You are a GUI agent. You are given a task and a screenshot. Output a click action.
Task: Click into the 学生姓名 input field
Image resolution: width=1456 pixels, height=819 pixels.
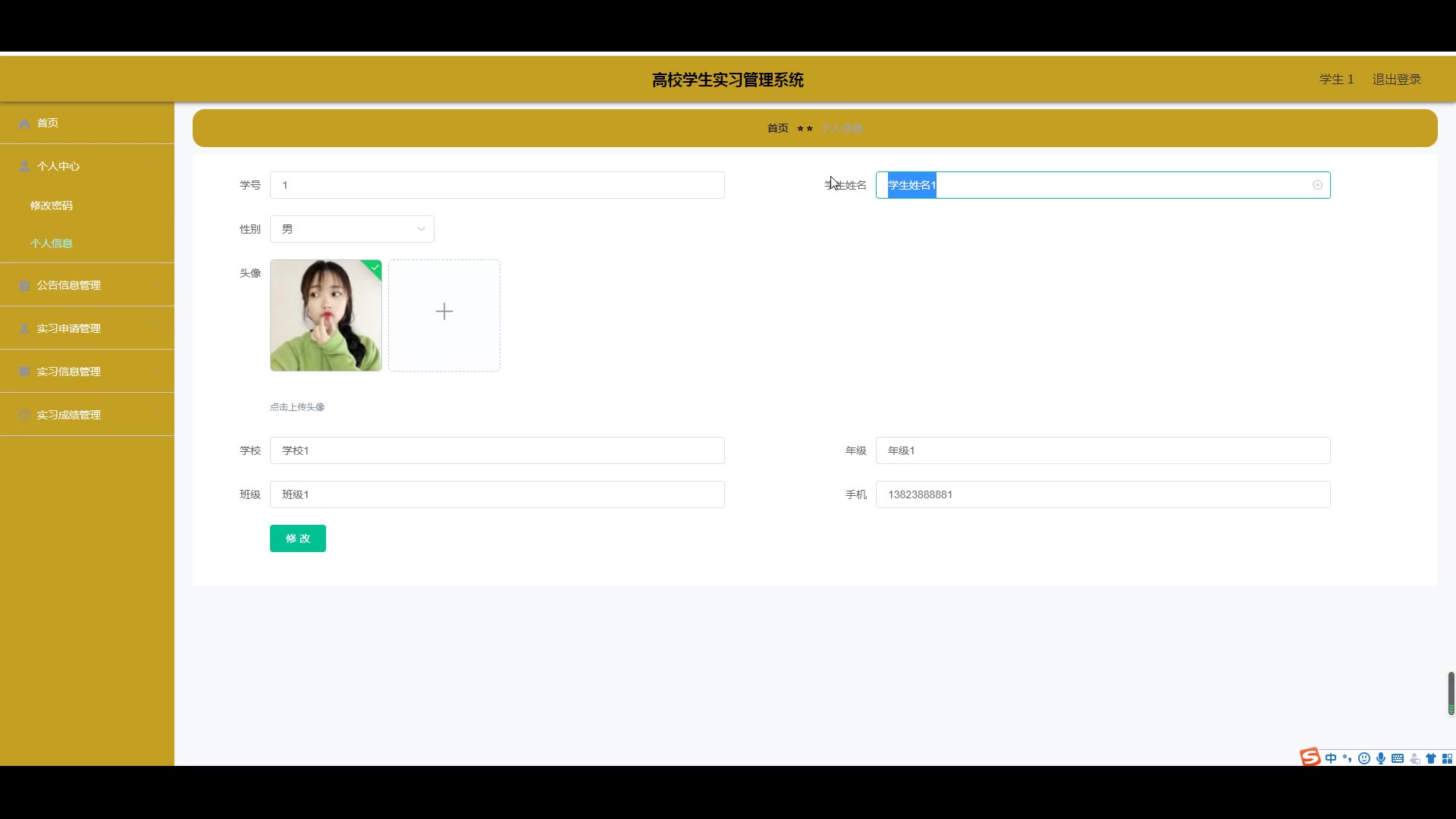pyautogui.click(x=1103, y=185)
